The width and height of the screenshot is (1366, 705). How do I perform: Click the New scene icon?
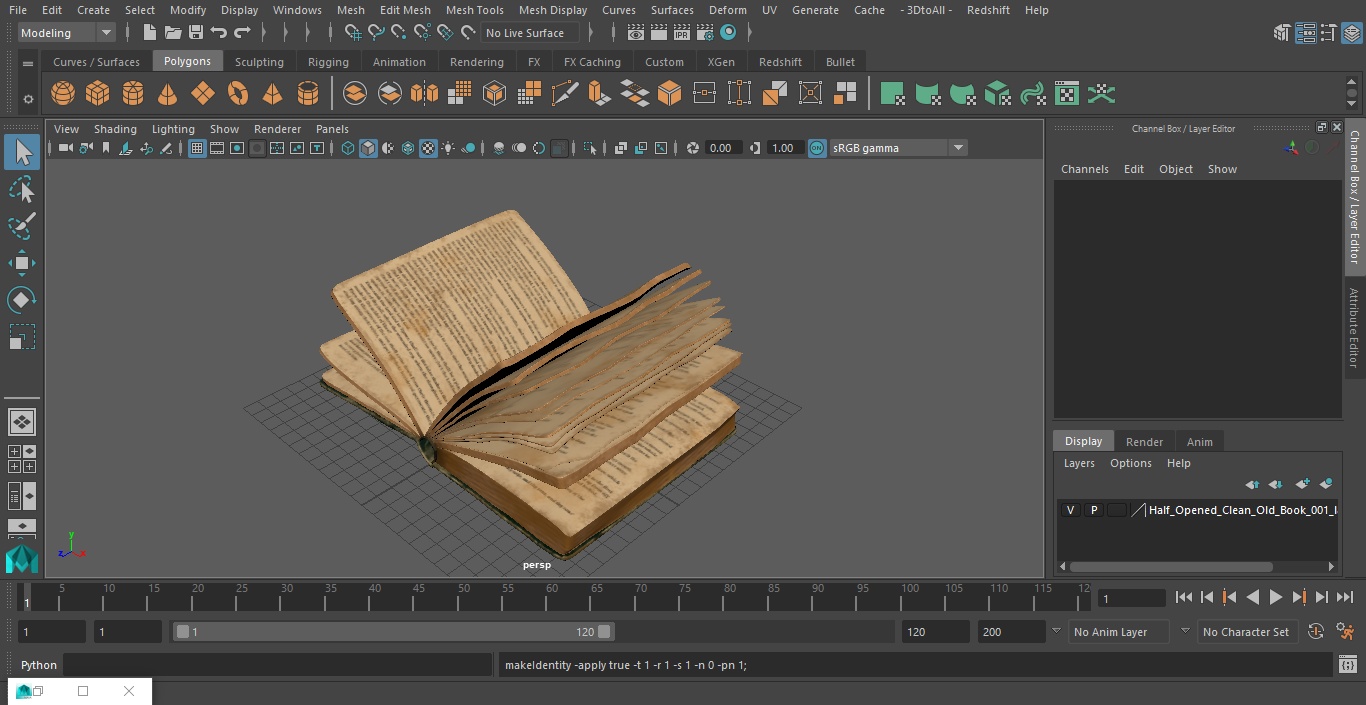coord(149,33)
